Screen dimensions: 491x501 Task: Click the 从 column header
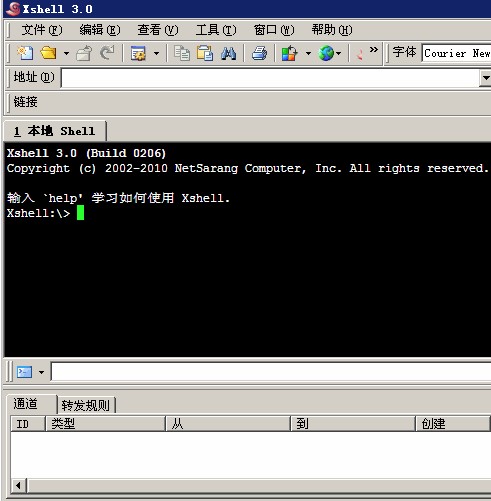[228, 424]
